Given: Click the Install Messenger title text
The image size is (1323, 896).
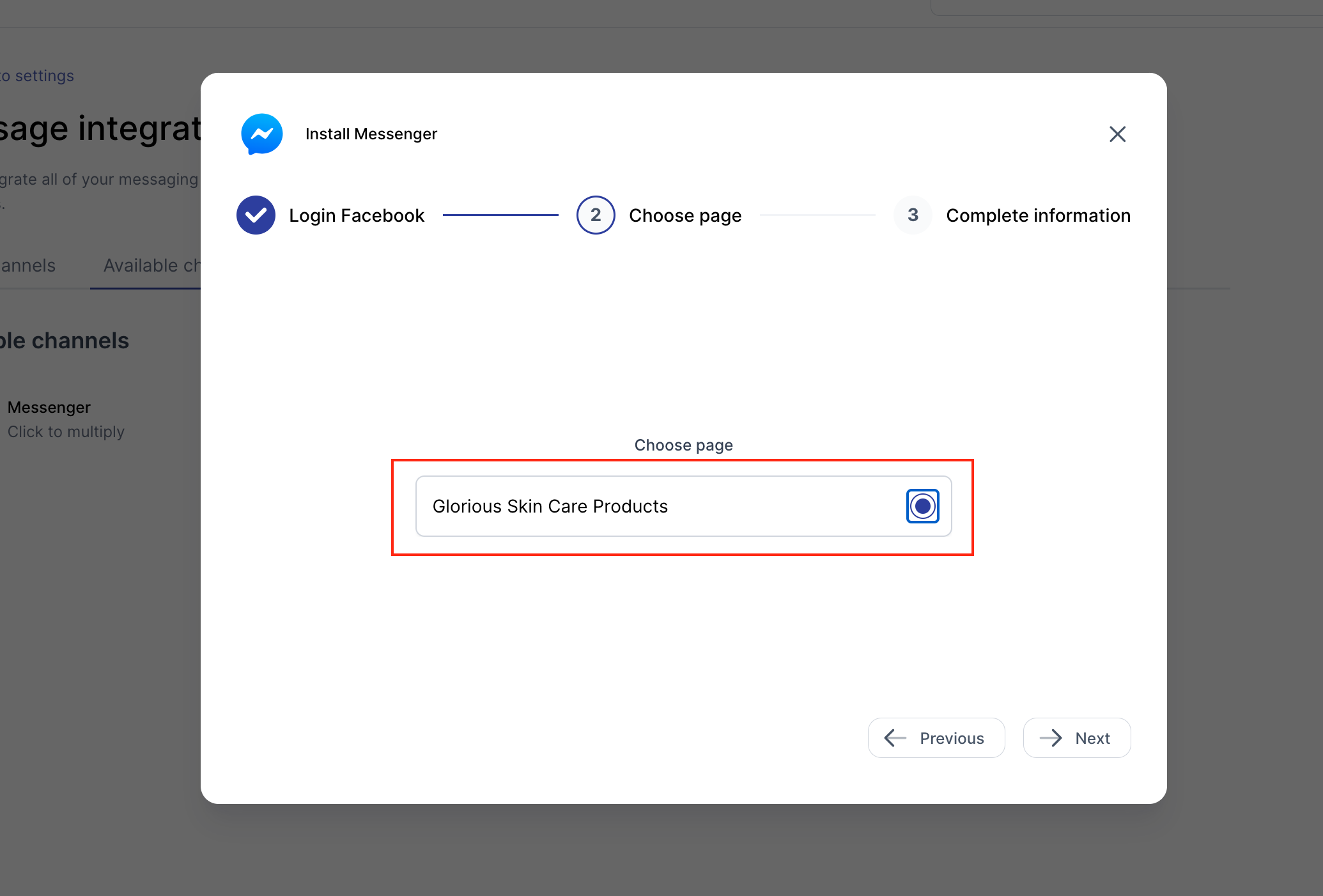Looking at the screenshot, I should click(371, 134).
